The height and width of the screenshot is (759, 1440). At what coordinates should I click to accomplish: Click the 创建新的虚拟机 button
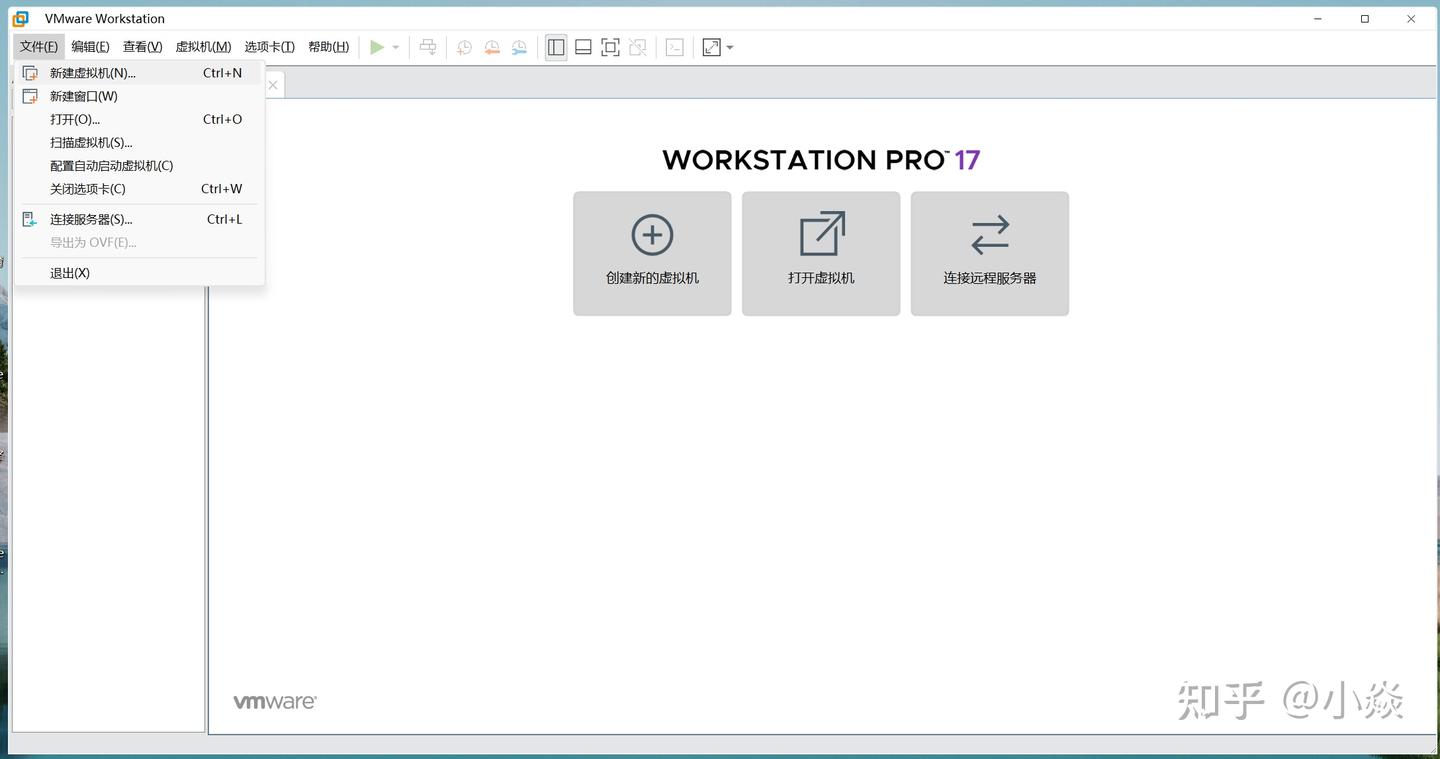[x=651, y=253]
